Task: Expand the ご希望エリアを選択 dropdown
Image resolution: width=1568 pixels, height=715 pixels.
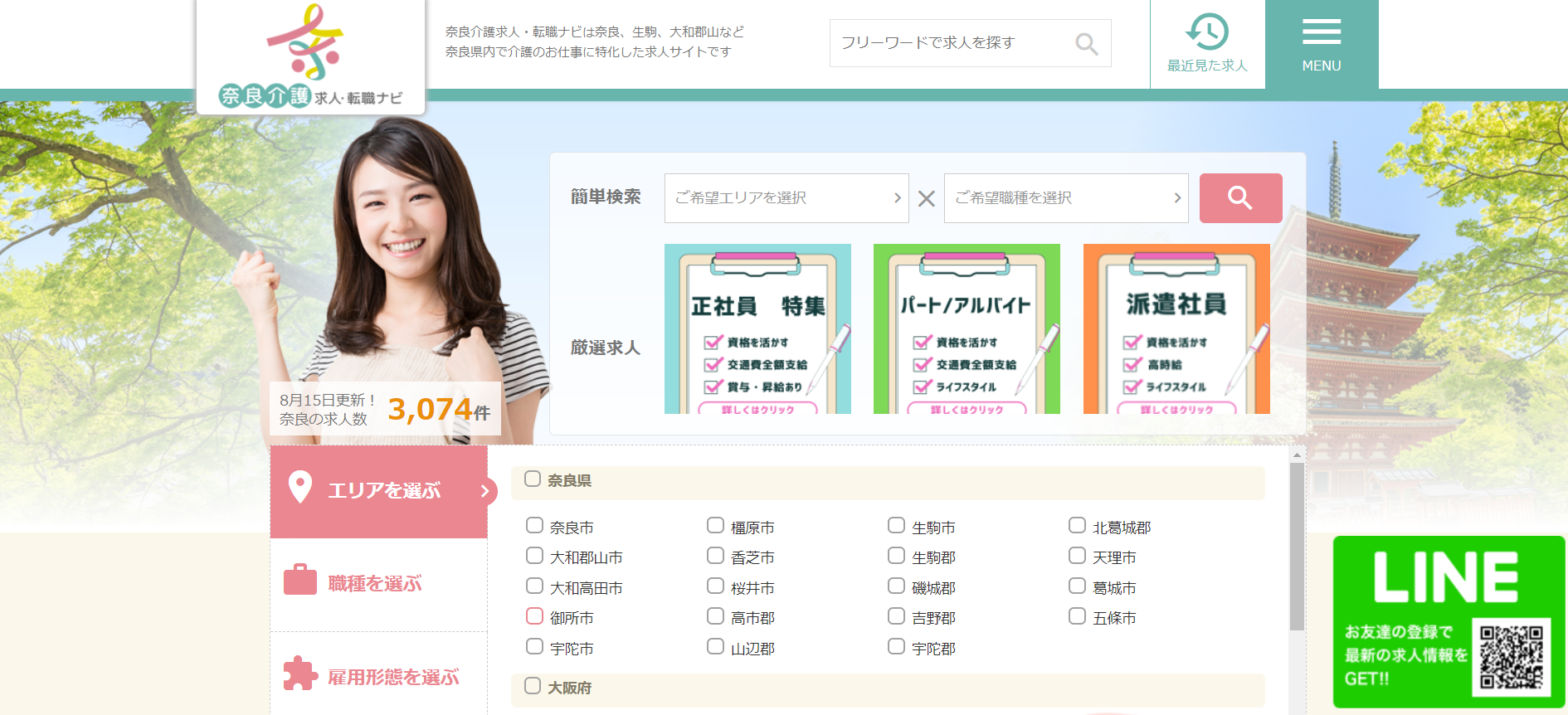Action: pyautogui.click(x=786, y=198)
